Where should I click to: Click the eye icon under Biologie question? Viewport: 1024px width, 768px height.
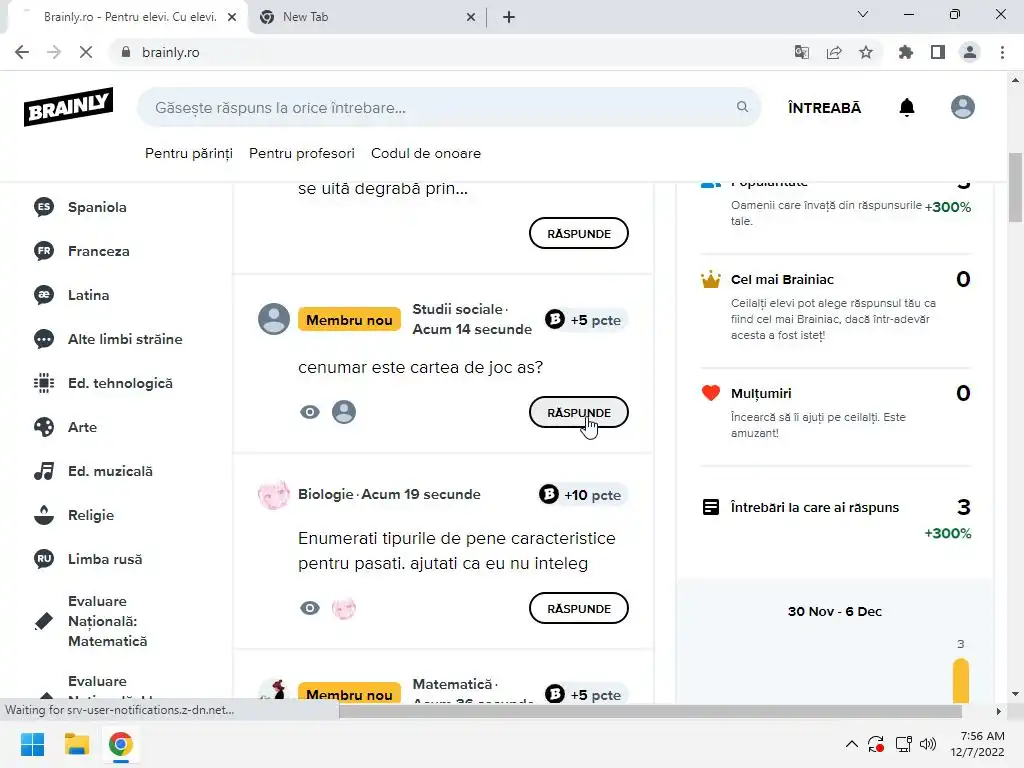pos(310,608)
